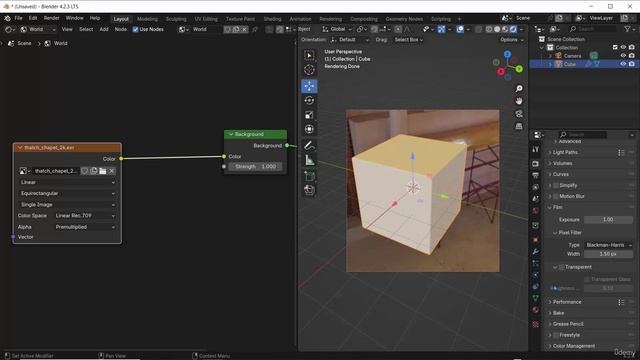Click the open image folder icon in node
The width and height of the screenshot is (640, 360).
coord(102,171)
